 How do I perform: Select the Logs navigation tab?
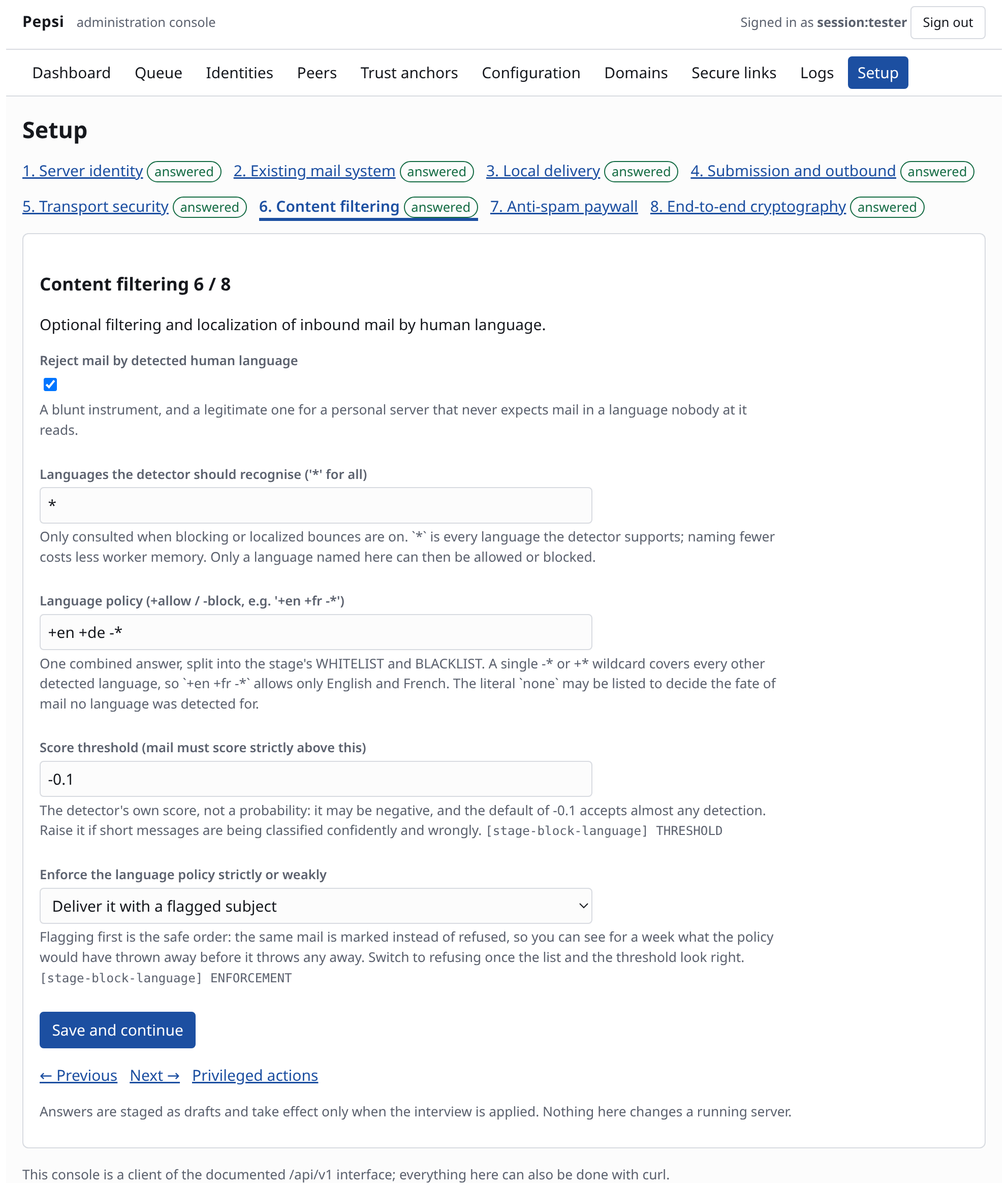tap(816, 73)
